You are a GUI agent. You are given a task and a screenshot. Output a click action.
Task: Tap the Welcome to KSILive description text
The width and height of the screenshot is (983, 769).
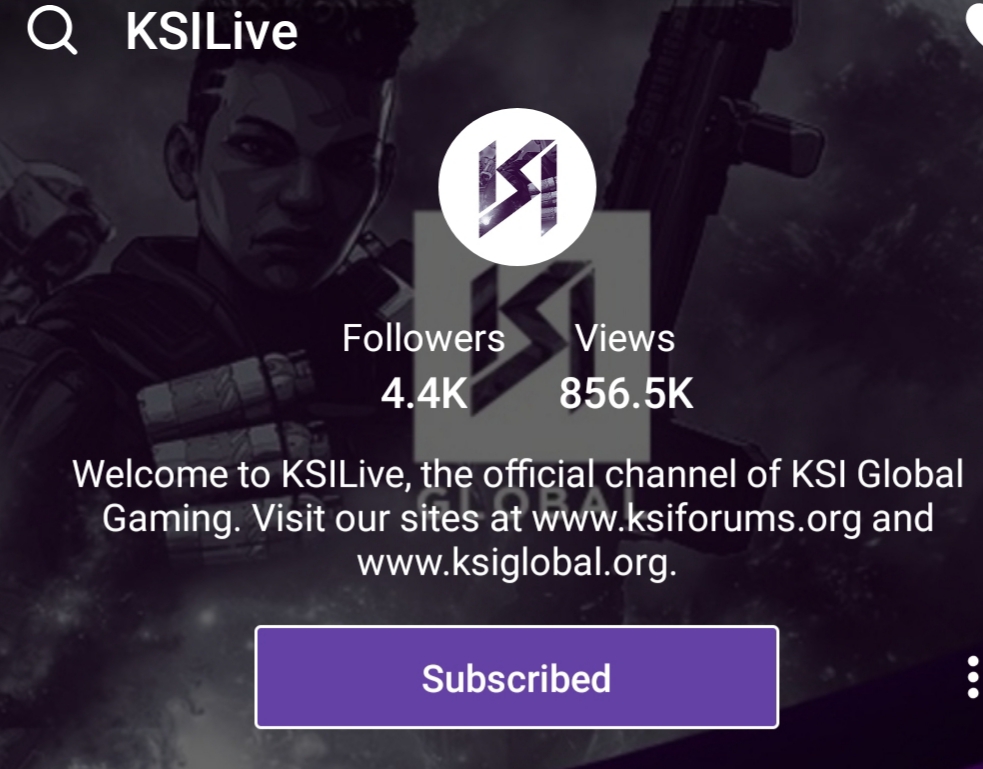tap(518, 518)
